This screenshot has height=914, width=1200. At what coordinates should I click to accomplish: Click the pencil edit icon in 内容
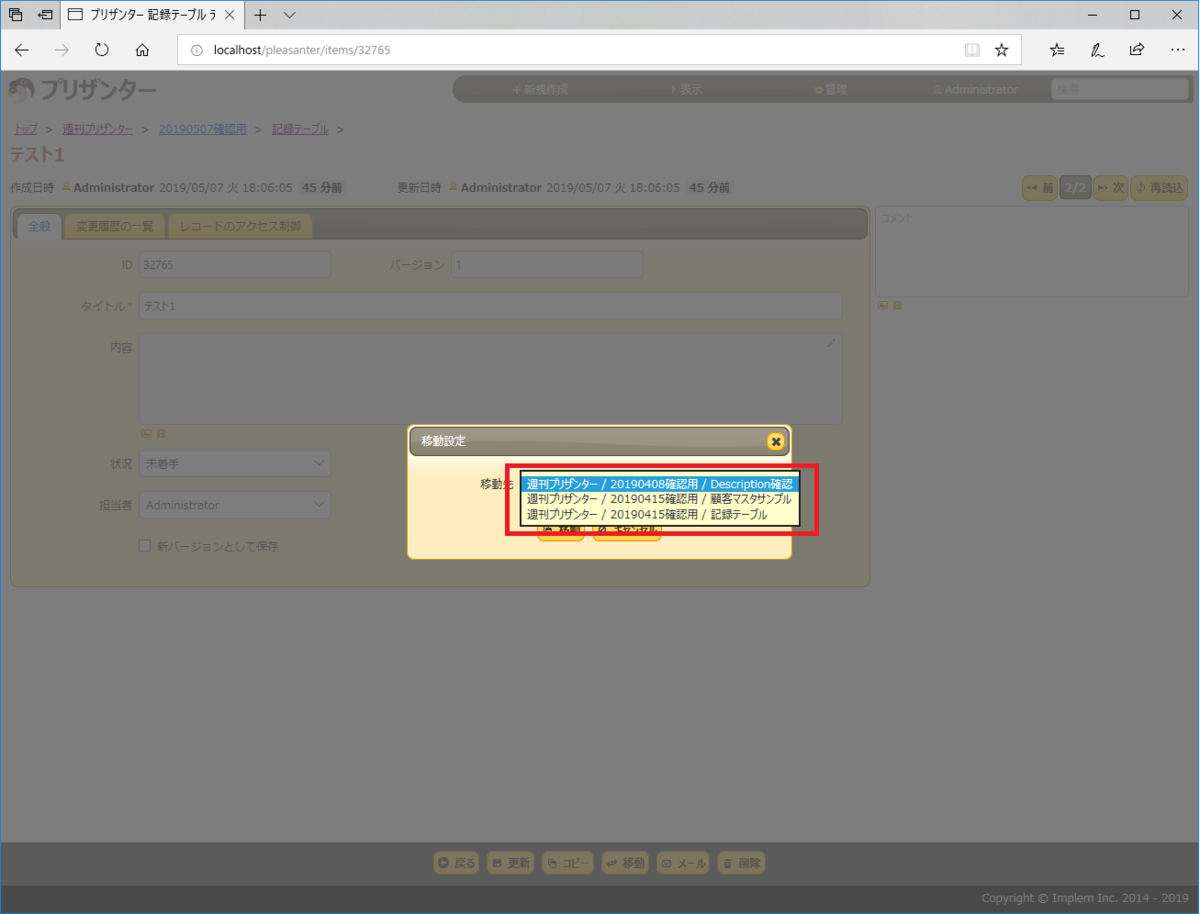pos(830,343)
